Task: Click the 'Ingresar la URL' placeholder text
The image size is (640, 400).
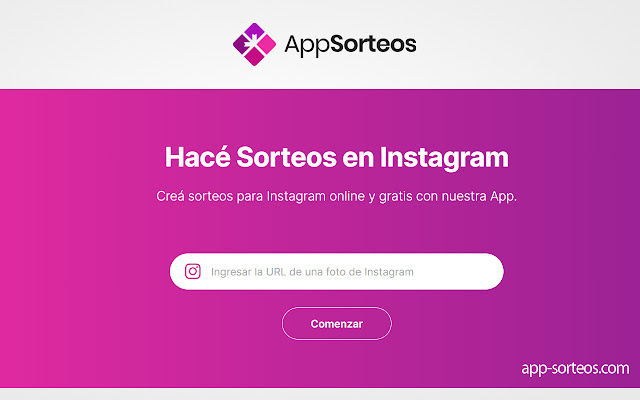Action: coord(312,272)
